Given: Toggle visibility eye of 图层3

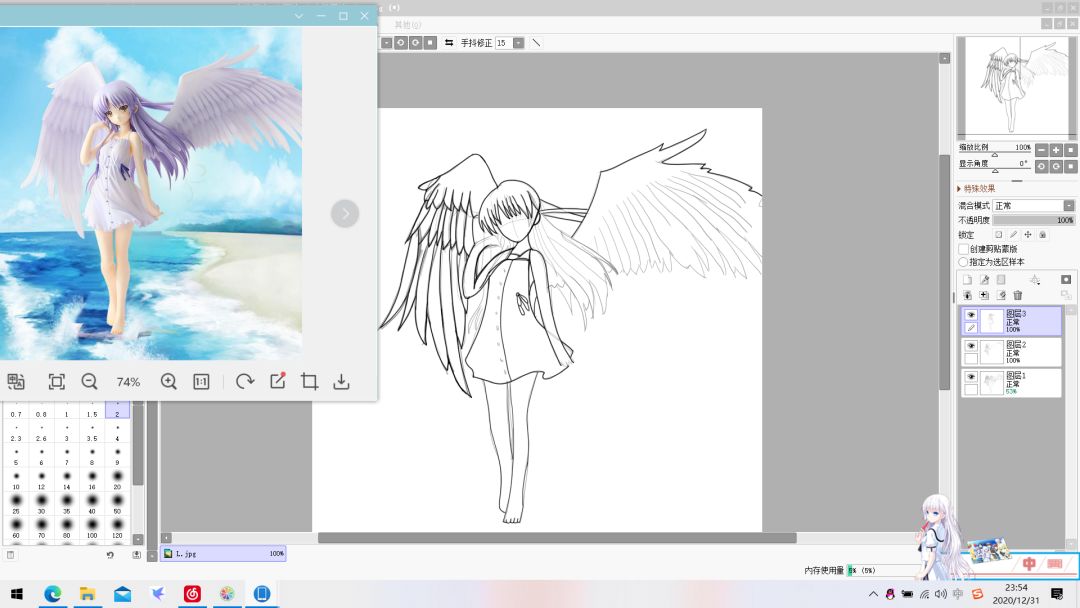Looking at the screenshot, I should [x=970, y=315].
